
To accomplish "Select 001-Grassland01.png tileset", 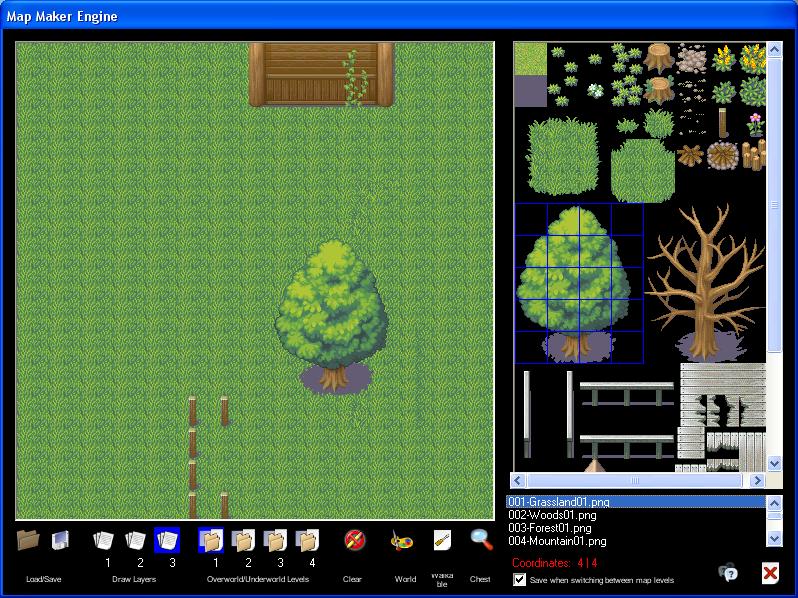I will tap(636, 502).
